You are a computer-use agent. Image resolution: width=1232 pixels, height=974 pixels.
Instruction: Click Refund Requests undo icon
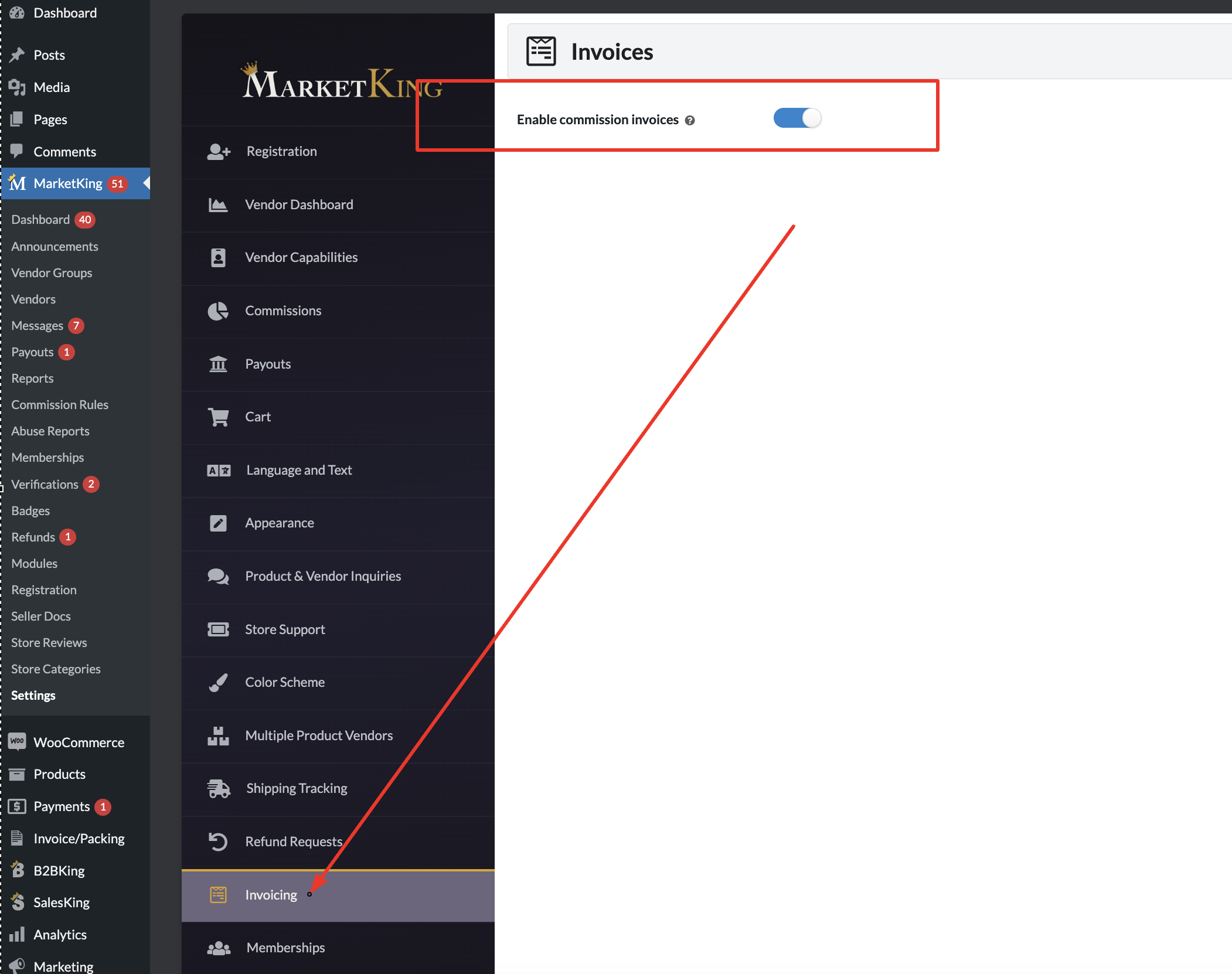pyautogui.click(x=218, y=842)
